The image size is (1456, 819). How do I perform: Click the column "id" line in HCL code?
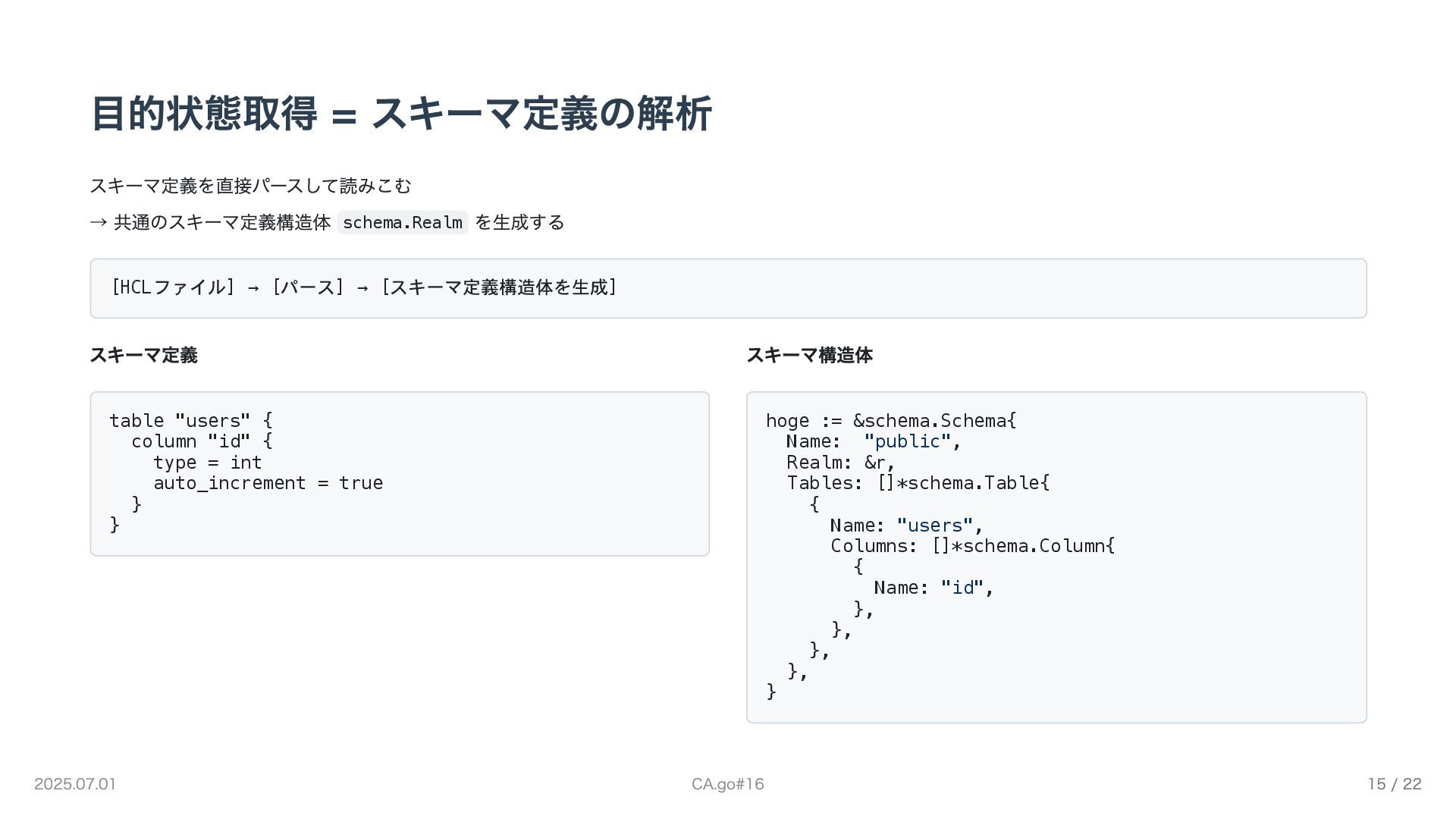click(201, 441)
